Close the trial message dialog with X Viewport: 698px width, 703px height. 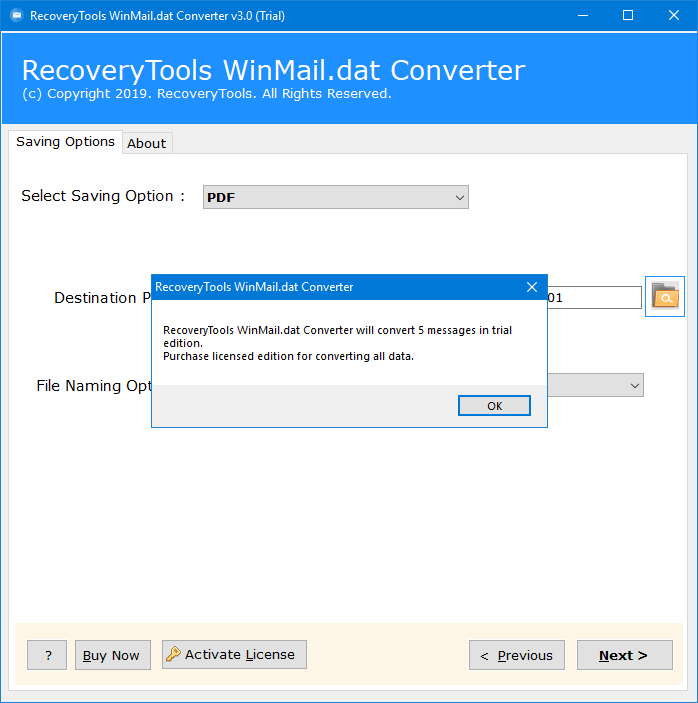point(532,287)
